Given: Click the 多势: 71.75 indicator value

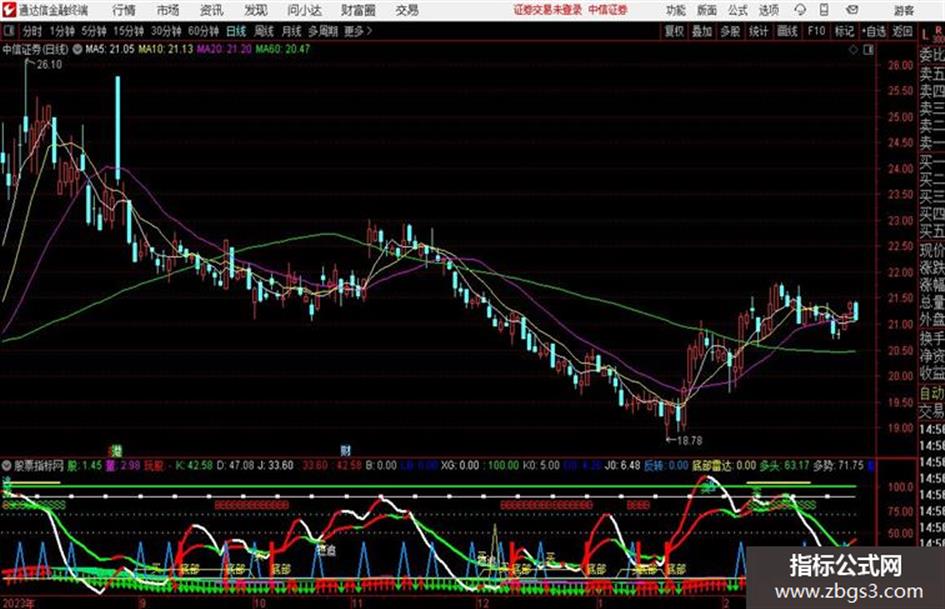Looking at the screenshot, I should pos(838,465).
